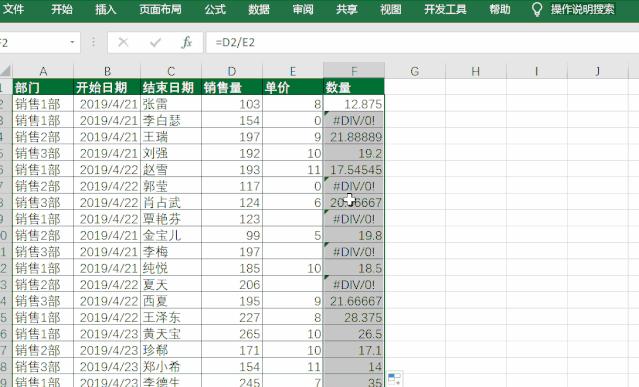Select #DIV/0! cell in 李白瑟 row
The width and height of the screenshot is (639, 387).
pyautogui.click(x=354, y=120)
